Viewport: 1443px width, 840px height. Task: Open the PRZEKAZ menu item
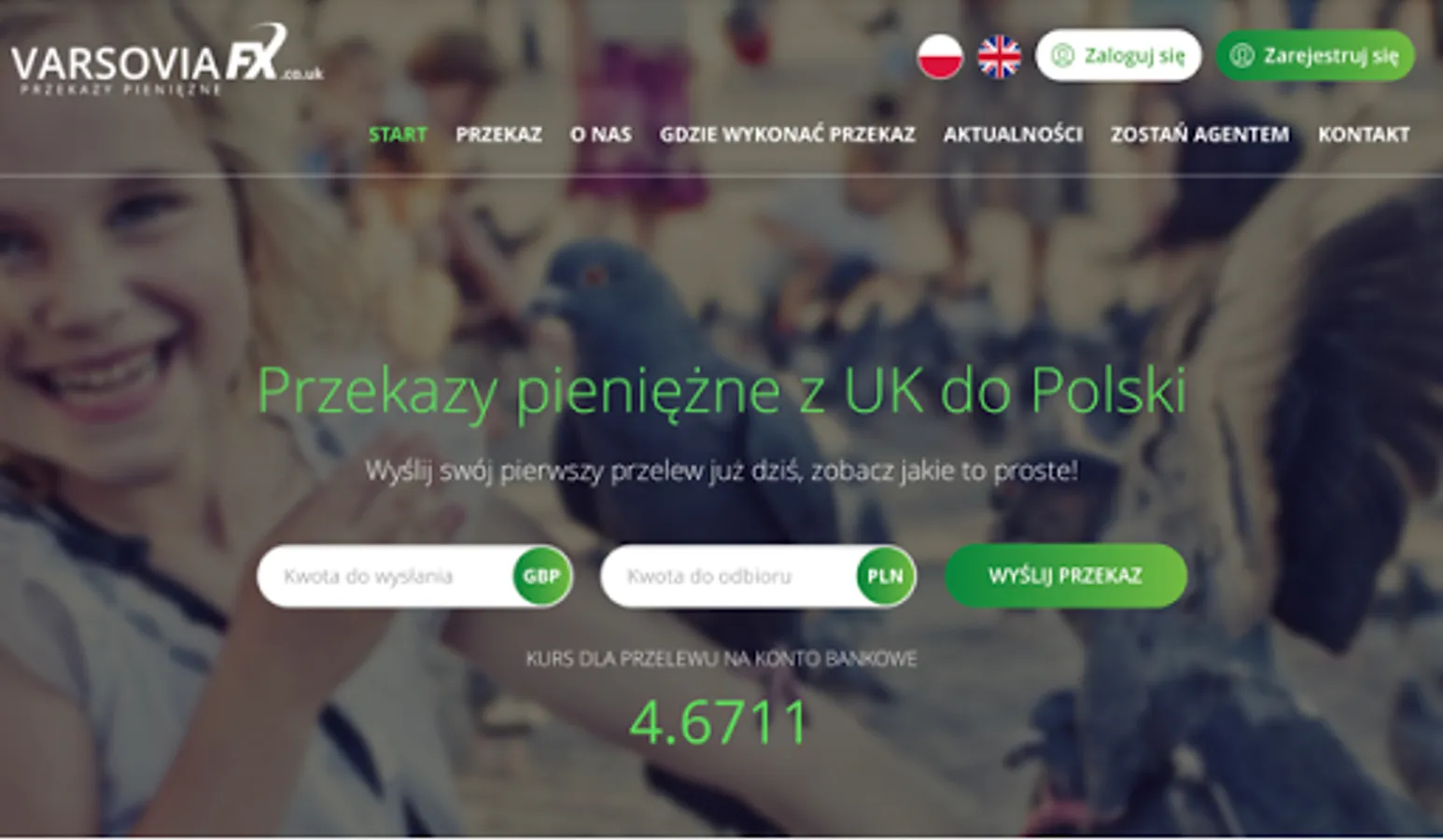coord(498,134)
